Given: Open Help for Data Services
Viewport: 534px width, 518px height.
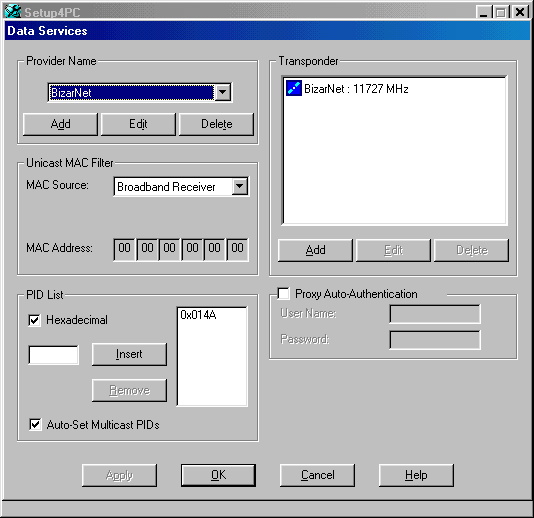Looking at the screenshot, I should (x=416, y=475).
